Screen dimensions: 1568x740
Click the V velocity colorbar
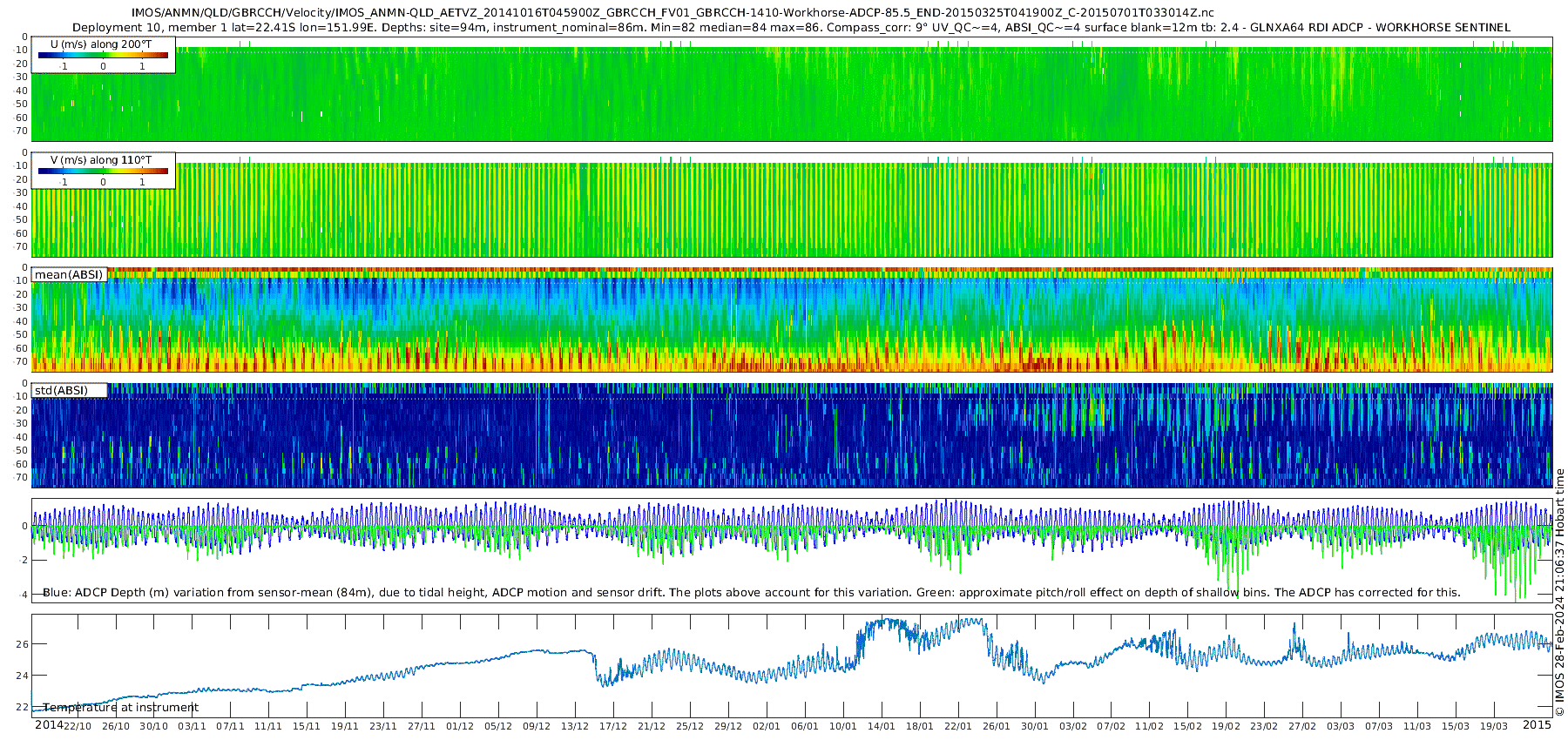(x=103, y=172)
